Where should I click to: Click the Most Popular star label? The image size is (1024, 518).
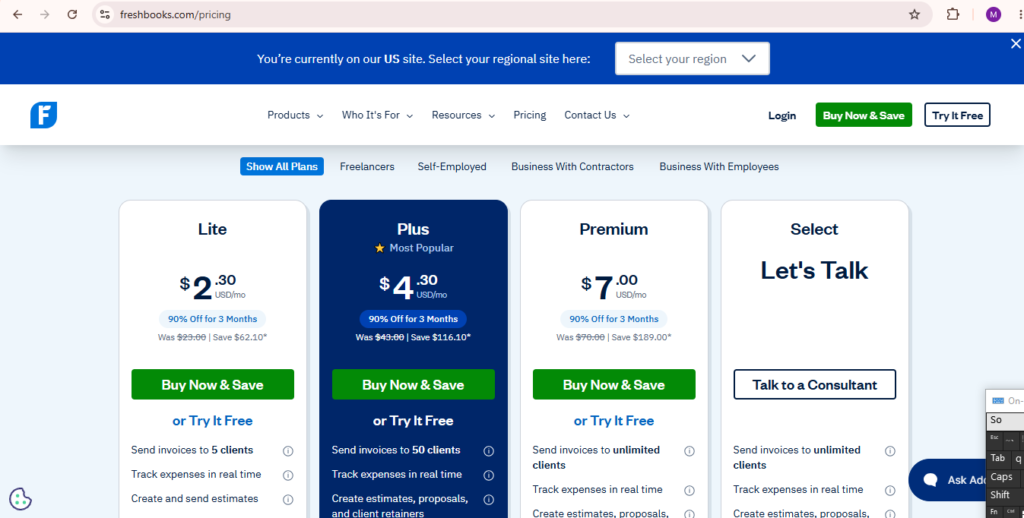413,248
